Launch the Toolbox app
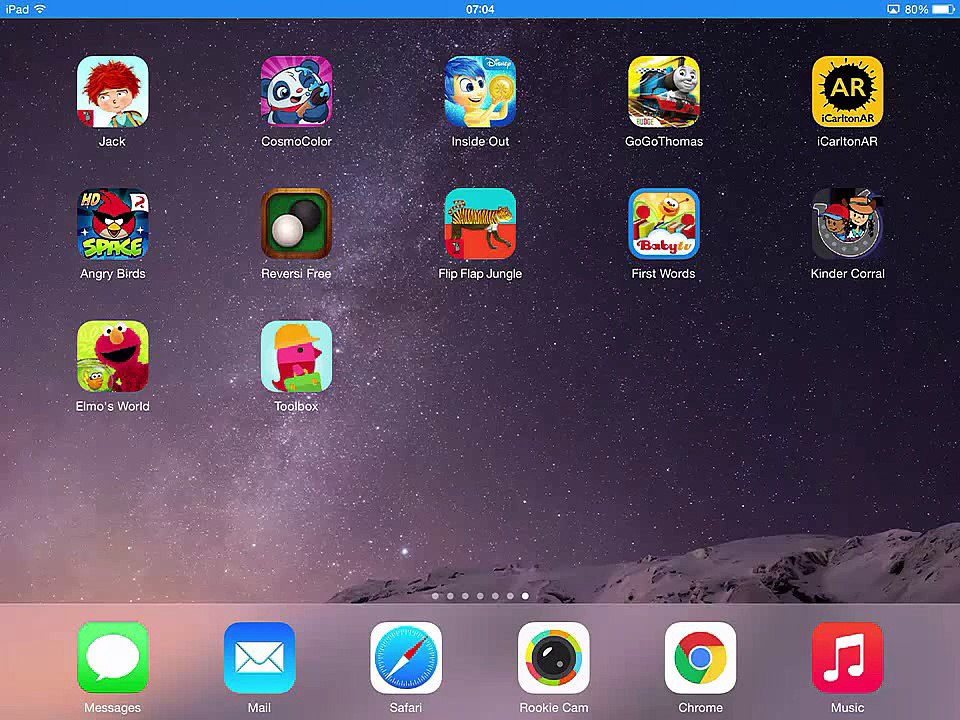This screenshot has width=960, height=720. pyautogui.click(x=296, y=356)
